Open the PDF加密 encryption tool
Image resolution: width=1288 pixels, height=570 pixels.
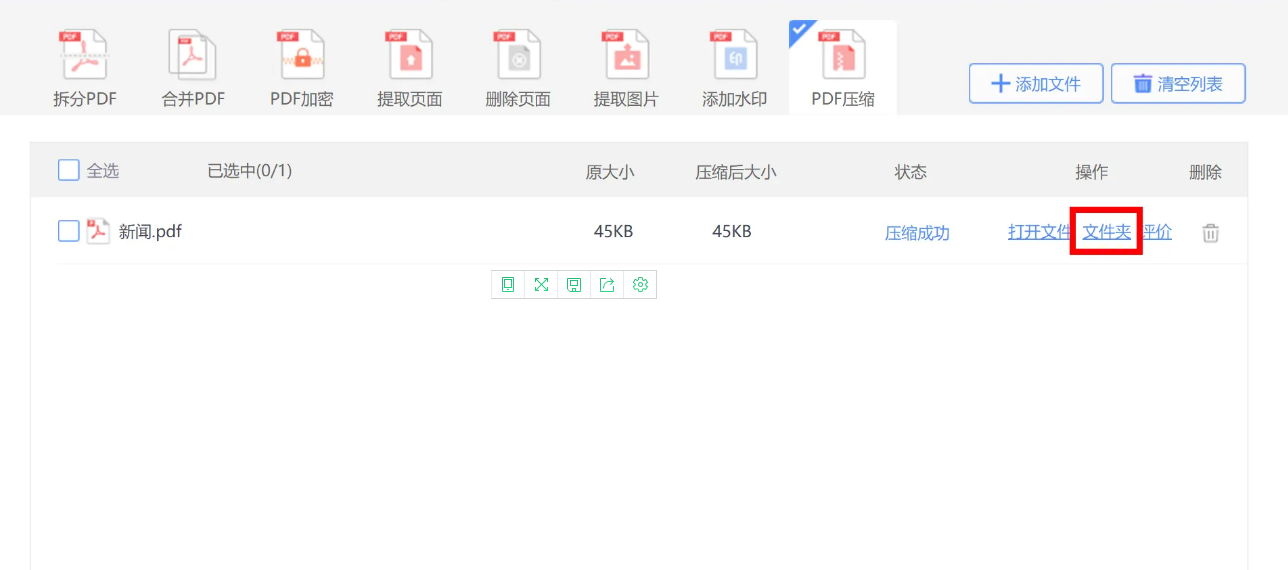point(301,69)
